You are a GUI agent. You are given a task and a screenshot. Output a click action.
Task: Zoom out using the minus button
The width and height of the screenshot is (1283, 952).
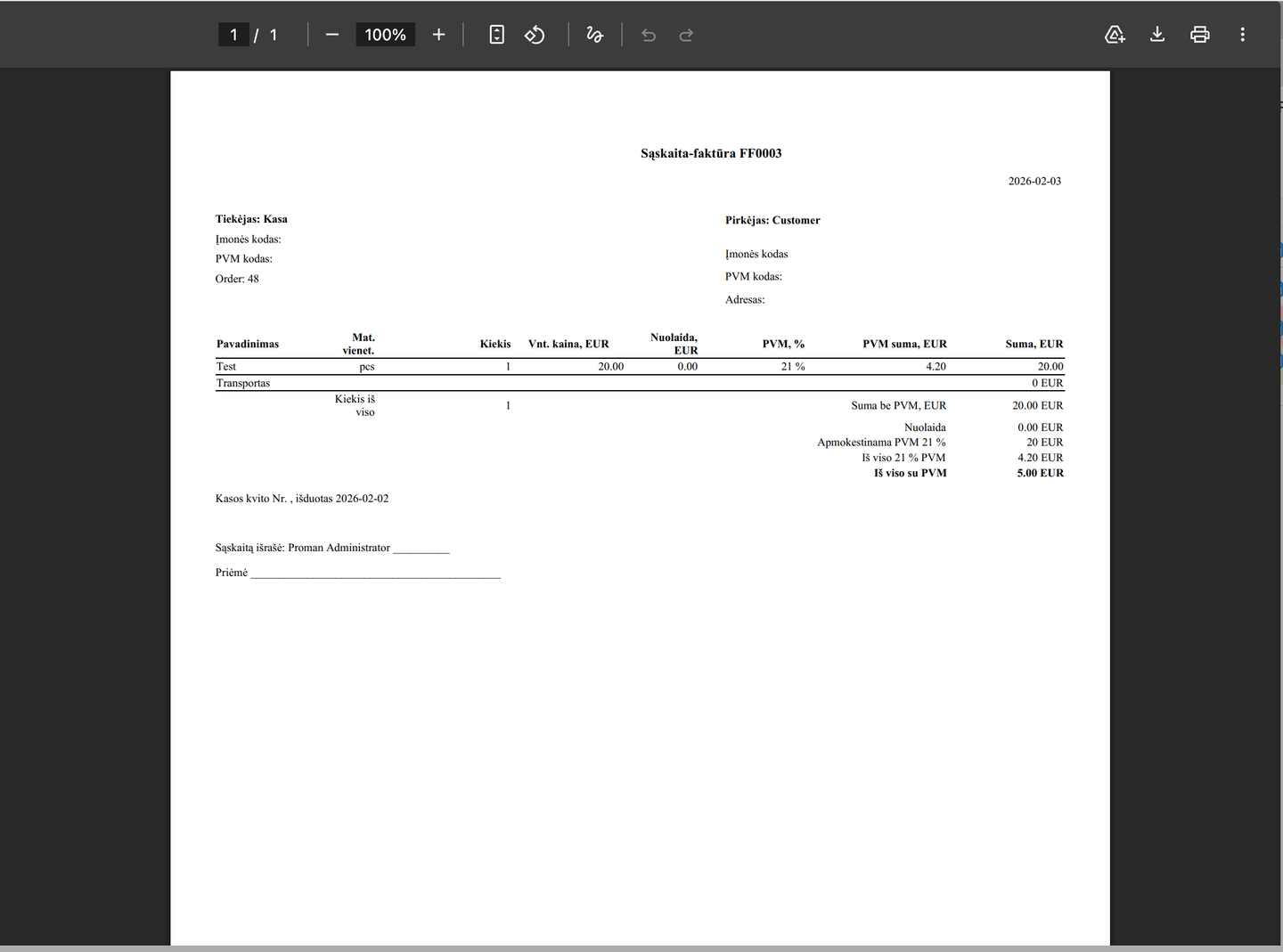[332, 35]
